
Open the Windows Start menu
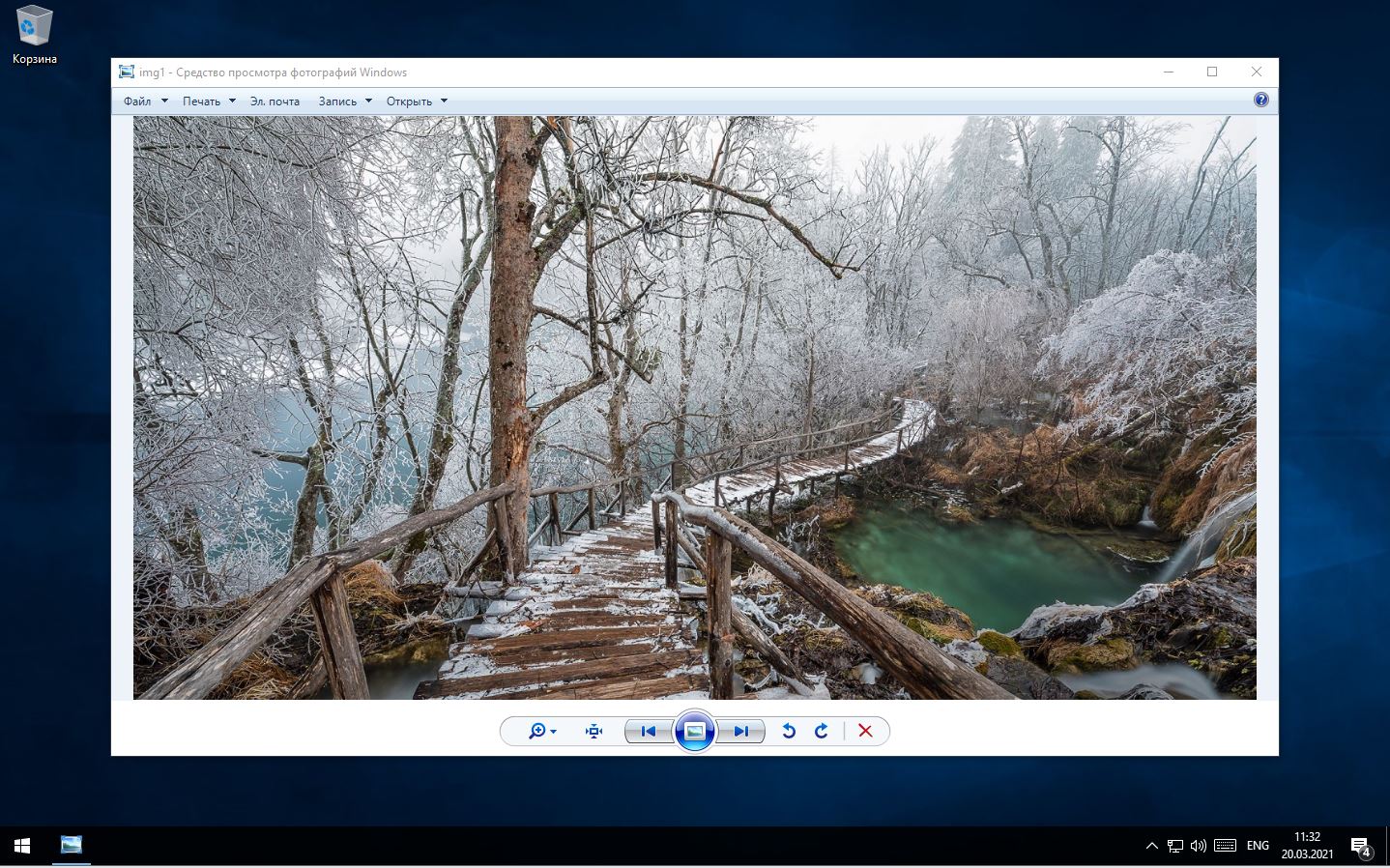click(x=22, y=846)
